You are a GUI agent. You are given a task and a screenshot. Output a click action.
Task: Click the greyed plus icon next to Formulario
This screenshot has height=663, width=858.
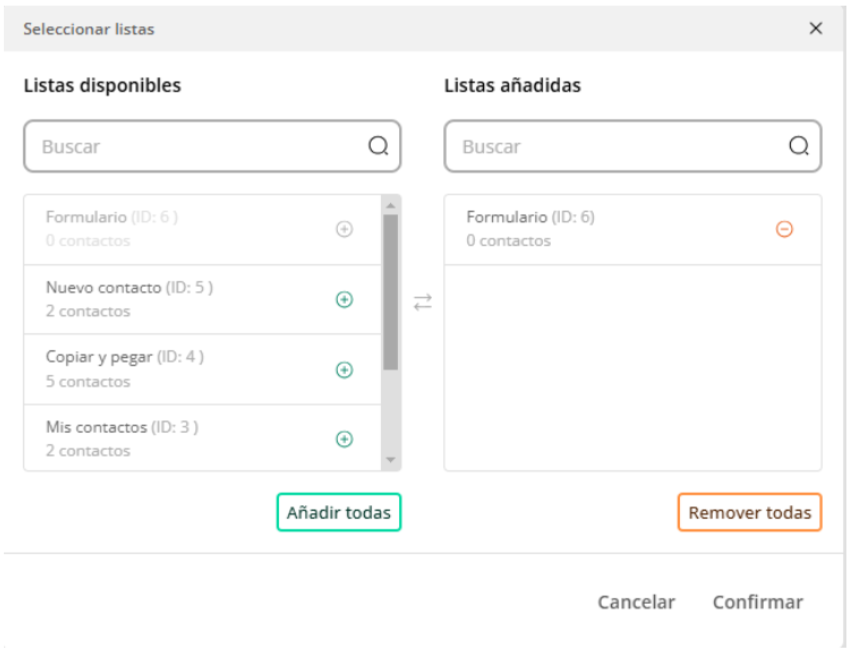pos(344,229)
